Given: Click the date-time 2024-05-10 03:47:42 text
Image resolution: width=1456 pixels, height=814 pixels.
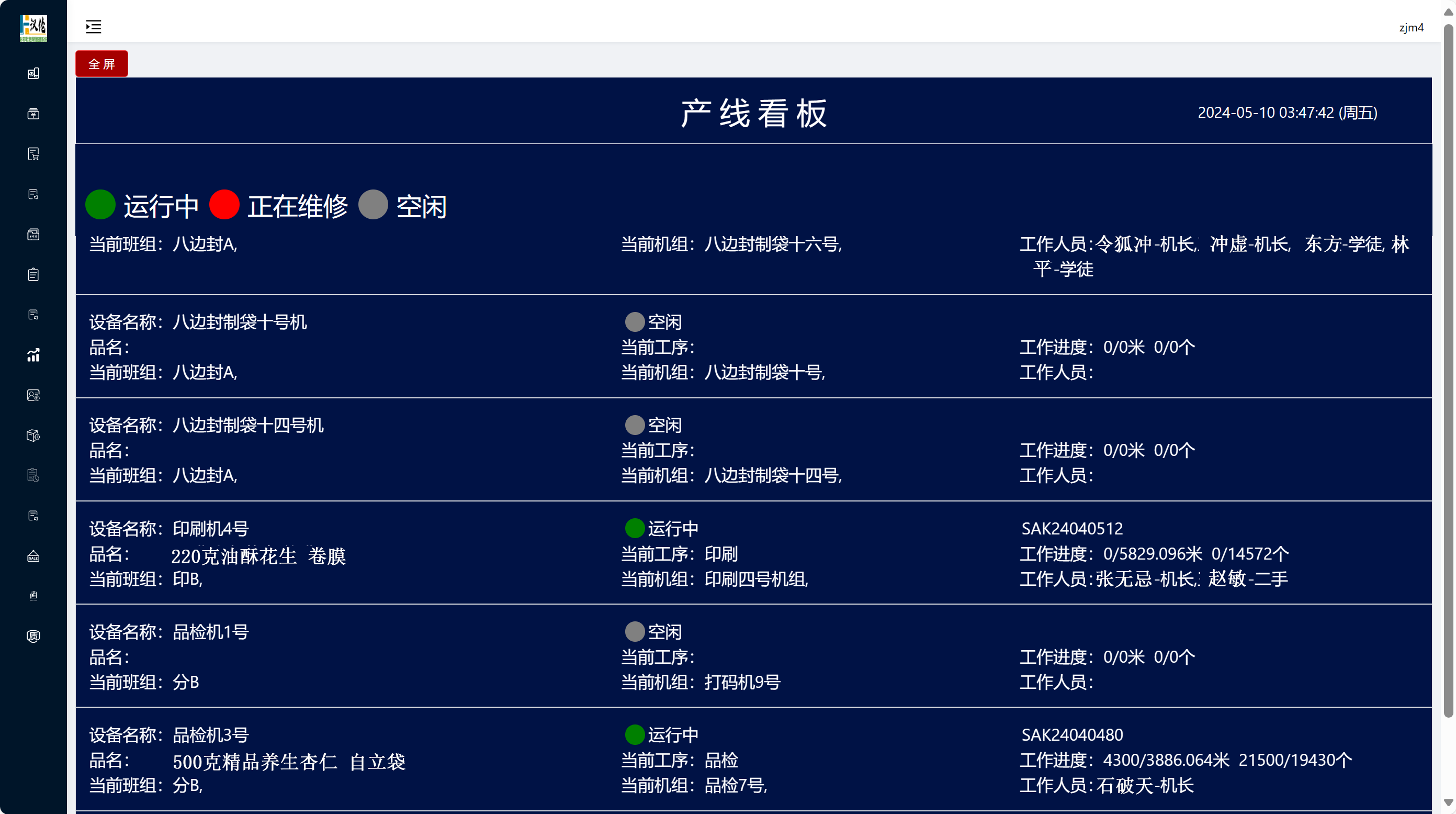Looking at the screenshot, I should click(1288, 113).
